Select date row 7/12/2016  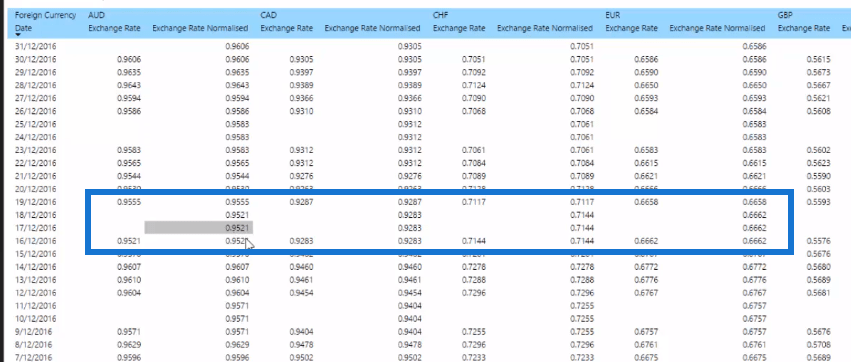[x=35, y=358]
